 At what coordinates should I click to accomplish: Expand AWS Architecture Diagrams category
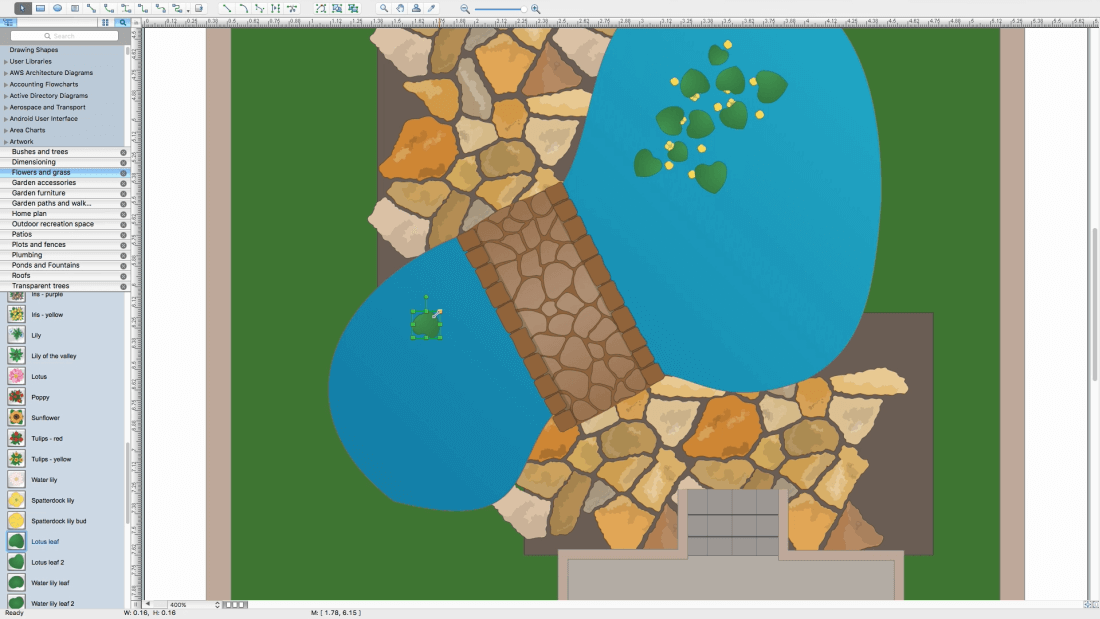click(x=6, y=73)
